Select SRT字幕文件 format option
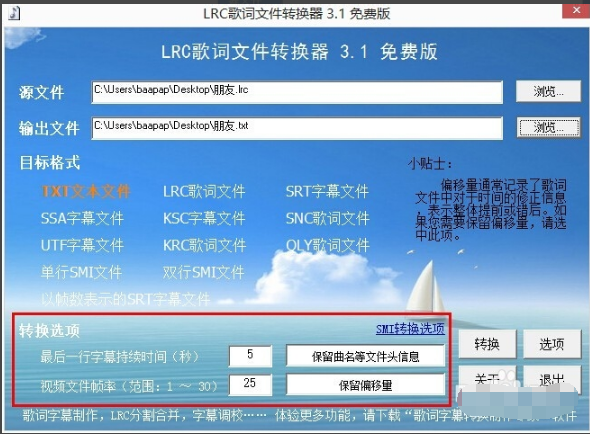This screenshot has width=590, height=434. tap(327, 191)
